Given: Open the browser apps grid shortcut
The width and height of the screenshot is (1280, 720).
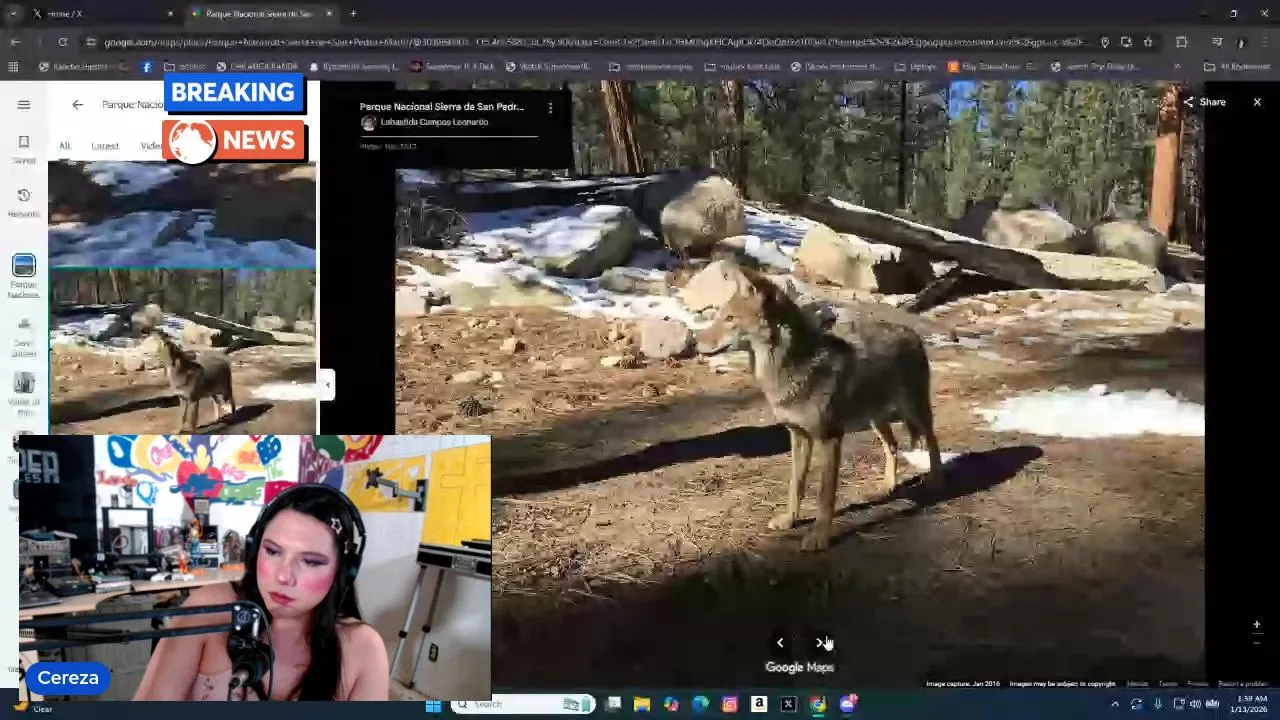Looking at the screenshot, I should [13, 67].
